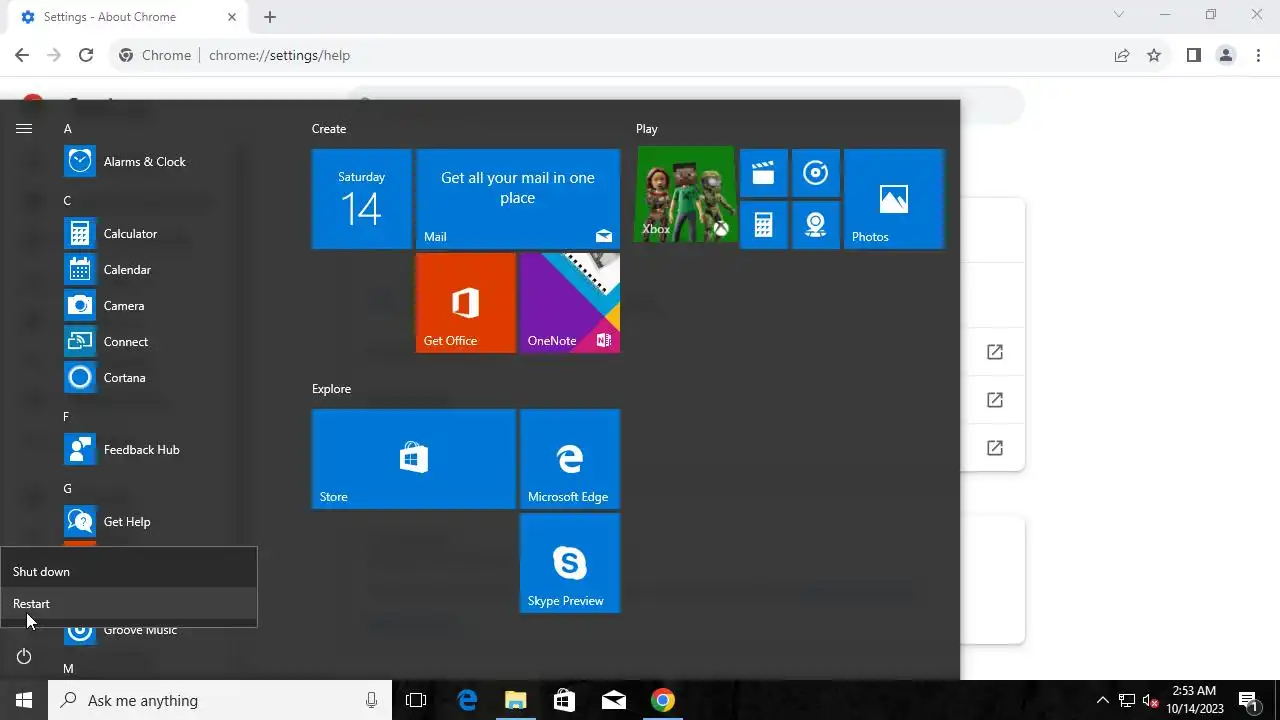Open the Chrome profile menu
Screen dimensions: 1280x720
(x=1226, y=55)
